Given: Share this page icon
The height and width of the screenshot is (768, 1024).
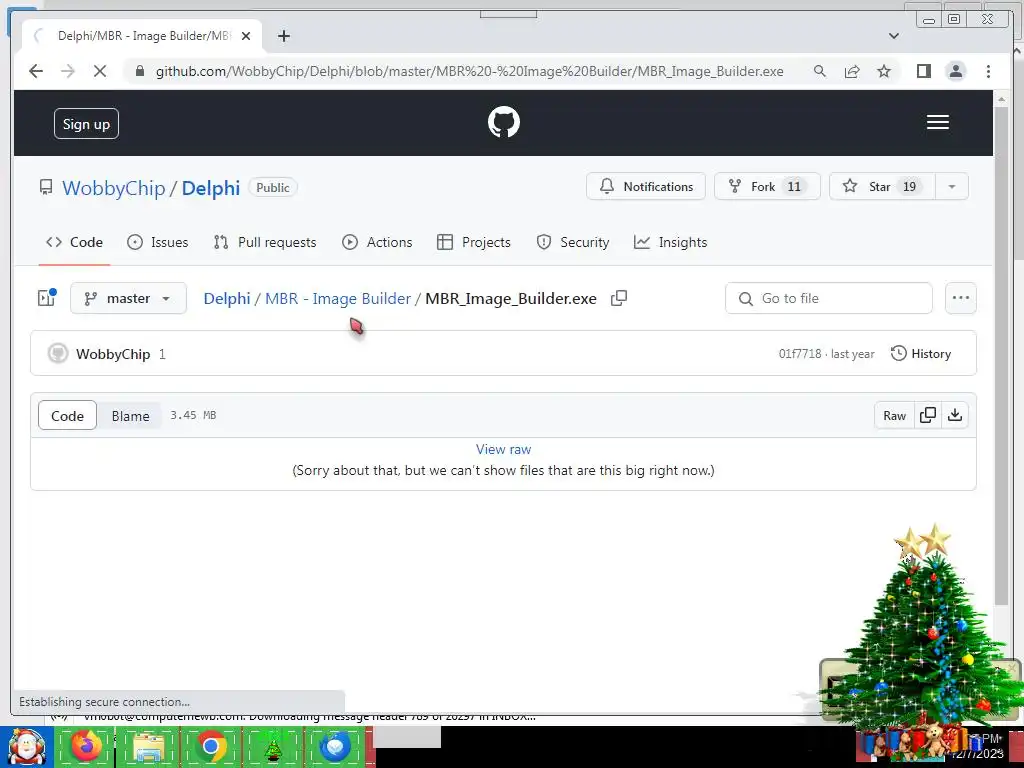Looking at the screenshot, I should pyautogui.click(x=852, y=71).
